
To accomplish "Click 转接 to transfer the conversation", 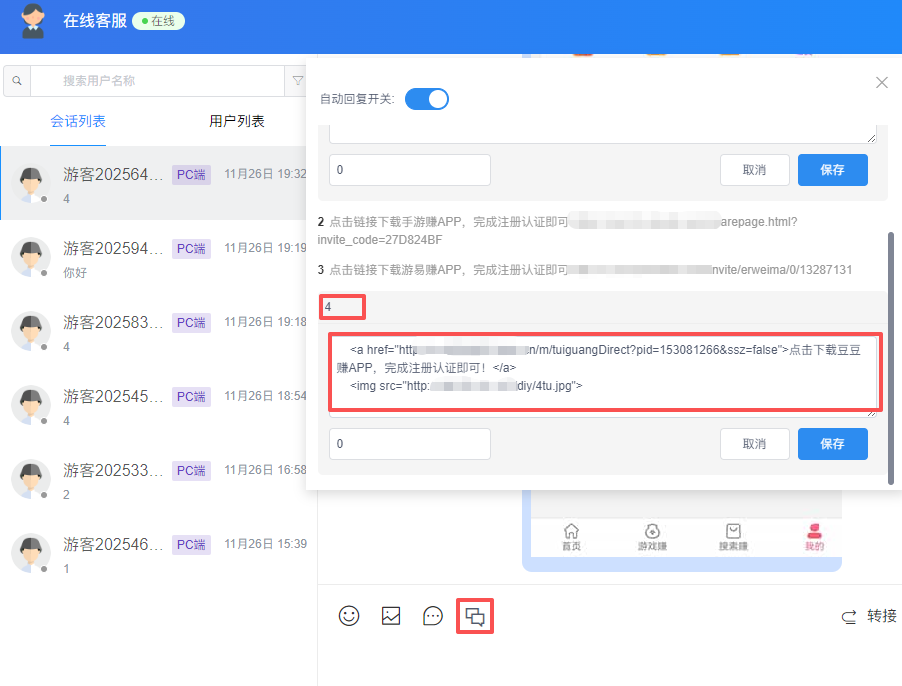I will click(x=869, y=616).
